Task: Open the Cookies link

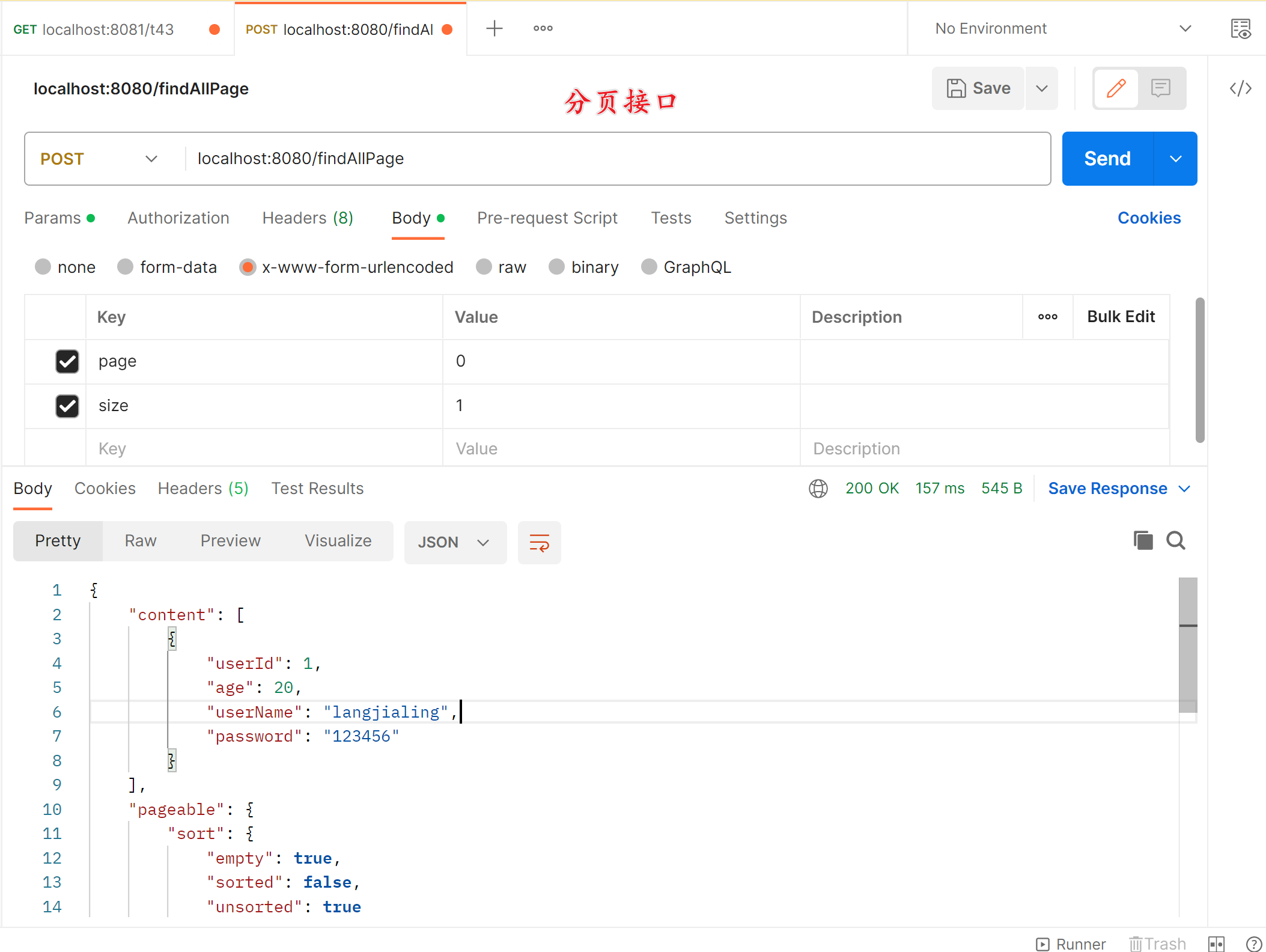Action: [x=1149, y=218]
